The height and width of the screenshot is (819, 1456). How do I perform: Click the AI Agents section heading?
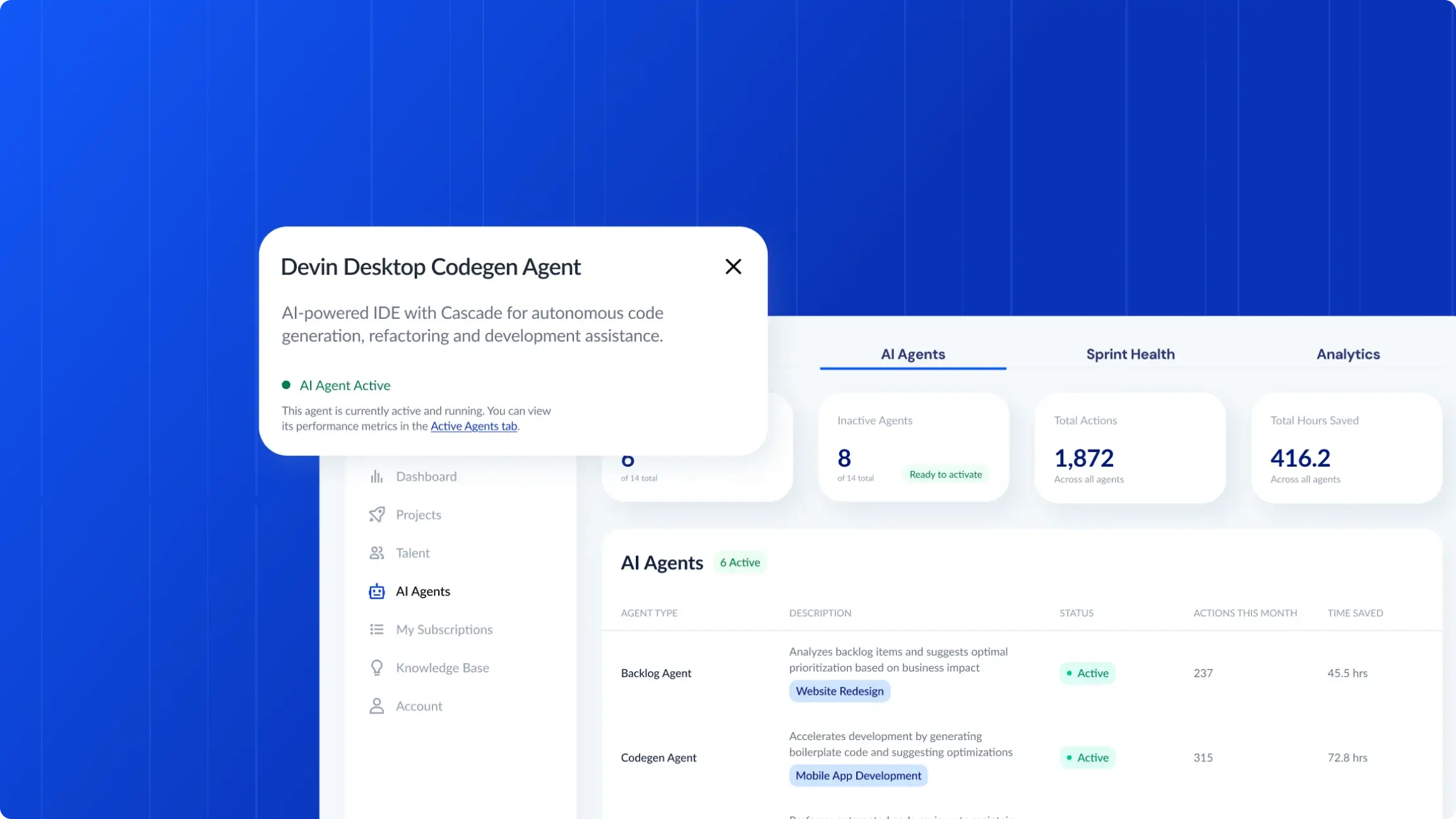tap(662, 563)
